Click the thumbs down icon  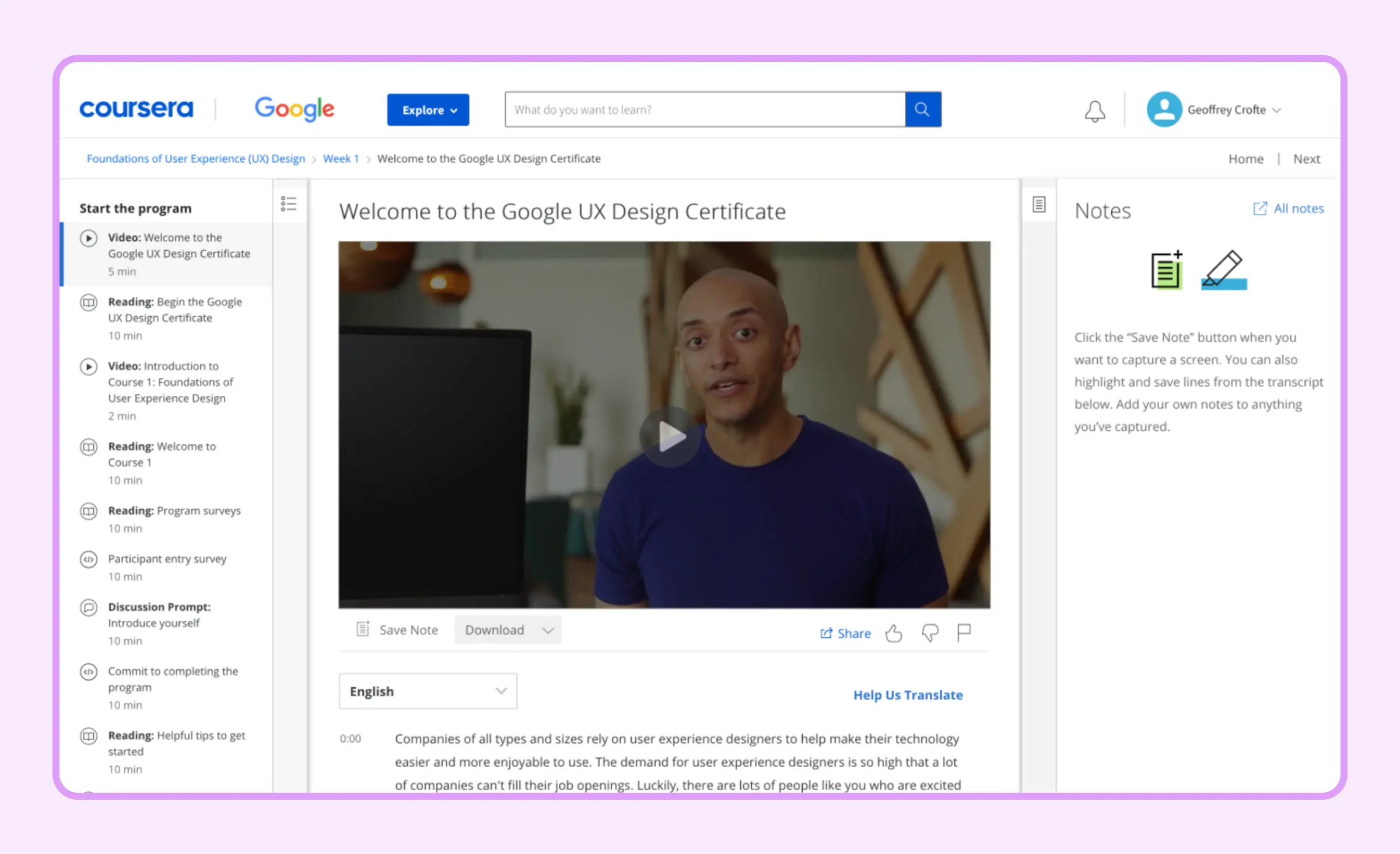pos(929,632)
